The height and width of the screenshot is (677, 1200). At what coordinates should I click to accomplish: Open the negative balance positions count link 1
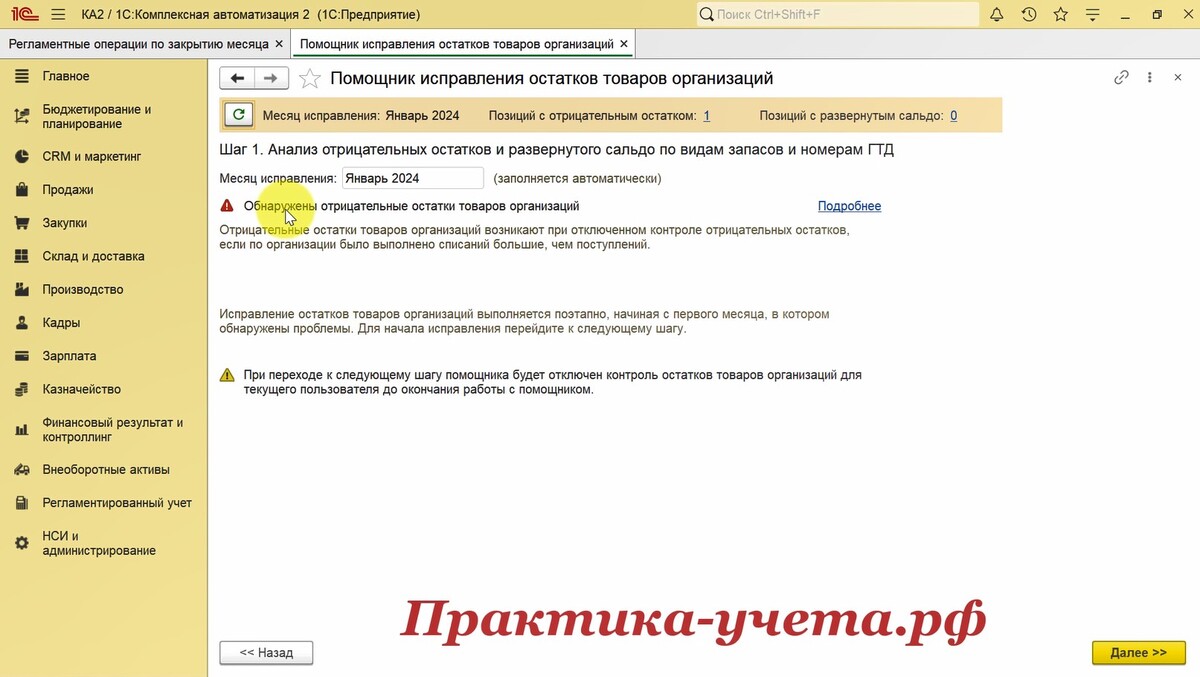point(707,116)
